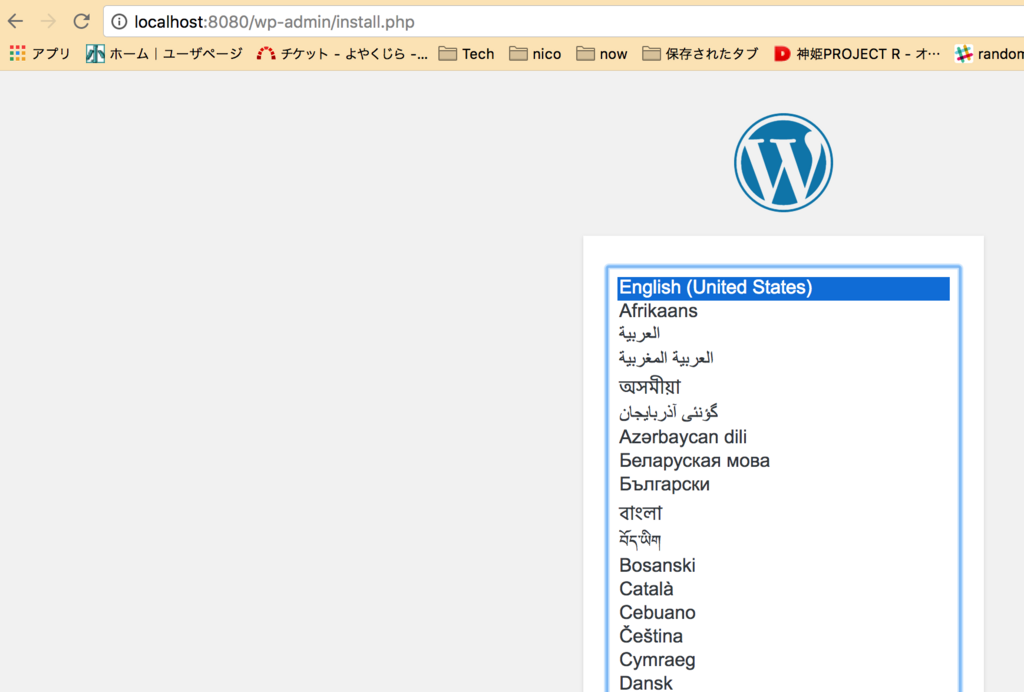Open the Tech bookmarks folder
Viewport: 1024px width, 692px height.
[x=466, y=54]
